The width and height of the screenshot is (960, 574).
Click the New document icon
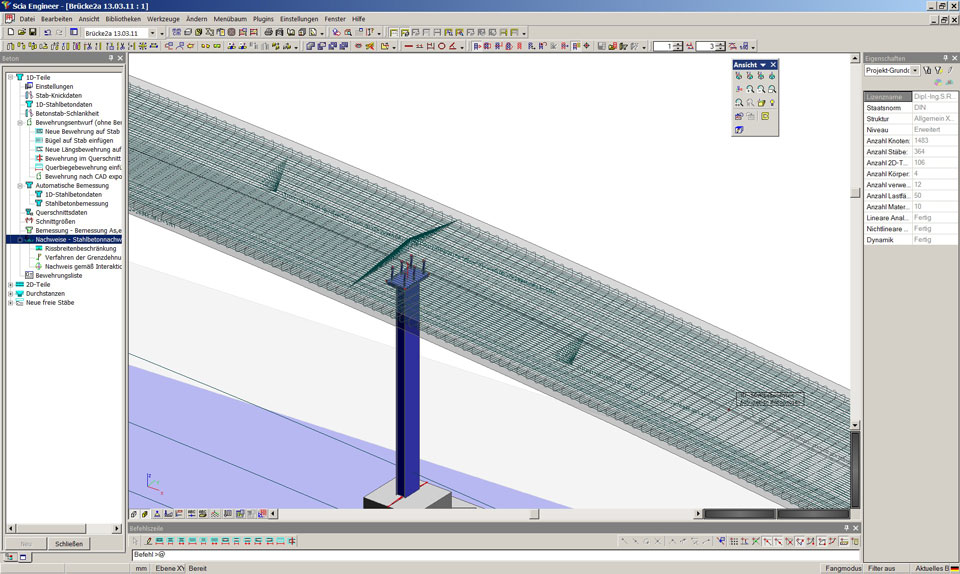click(x=9, y=32)
